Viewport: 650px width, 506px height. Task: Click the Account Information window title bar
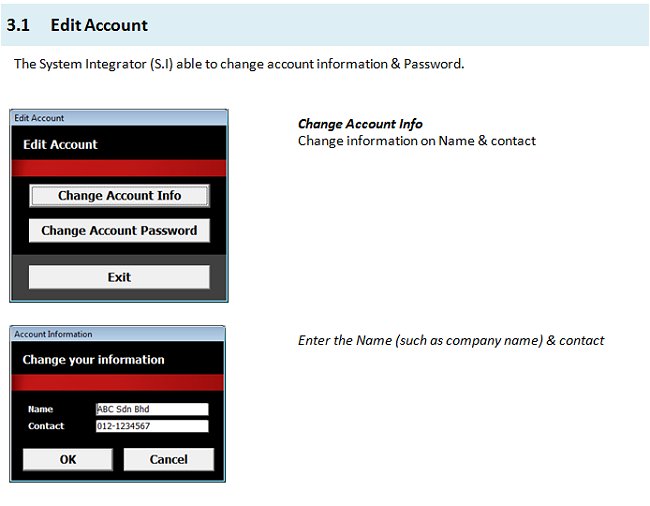[117, 334]
